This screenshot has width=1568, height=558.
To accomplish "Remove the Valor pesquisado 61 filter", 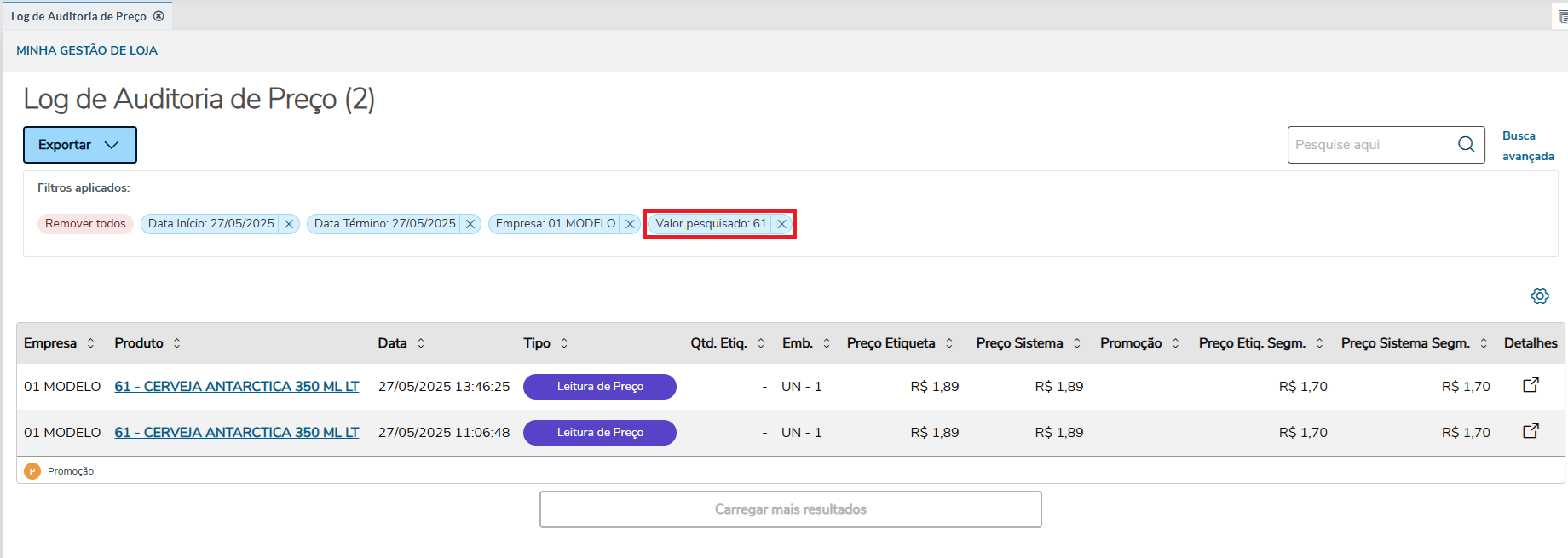I will [781, 224].
